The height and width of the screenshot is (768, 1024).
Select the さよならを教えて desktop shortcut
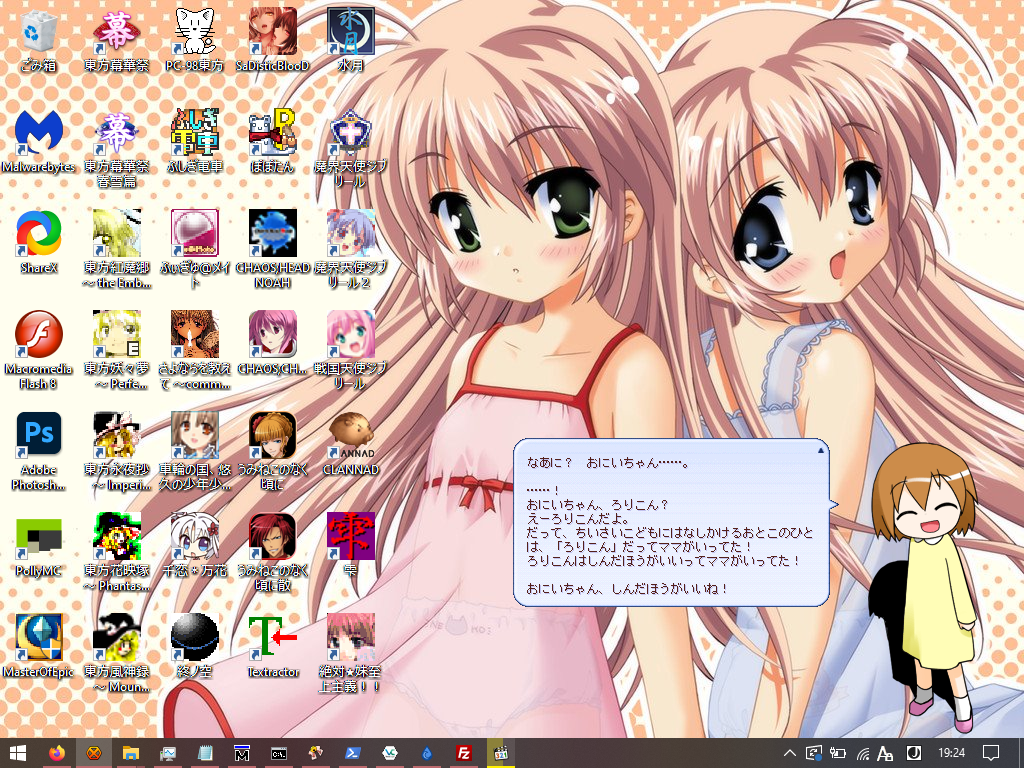click(x=194, y=349)
